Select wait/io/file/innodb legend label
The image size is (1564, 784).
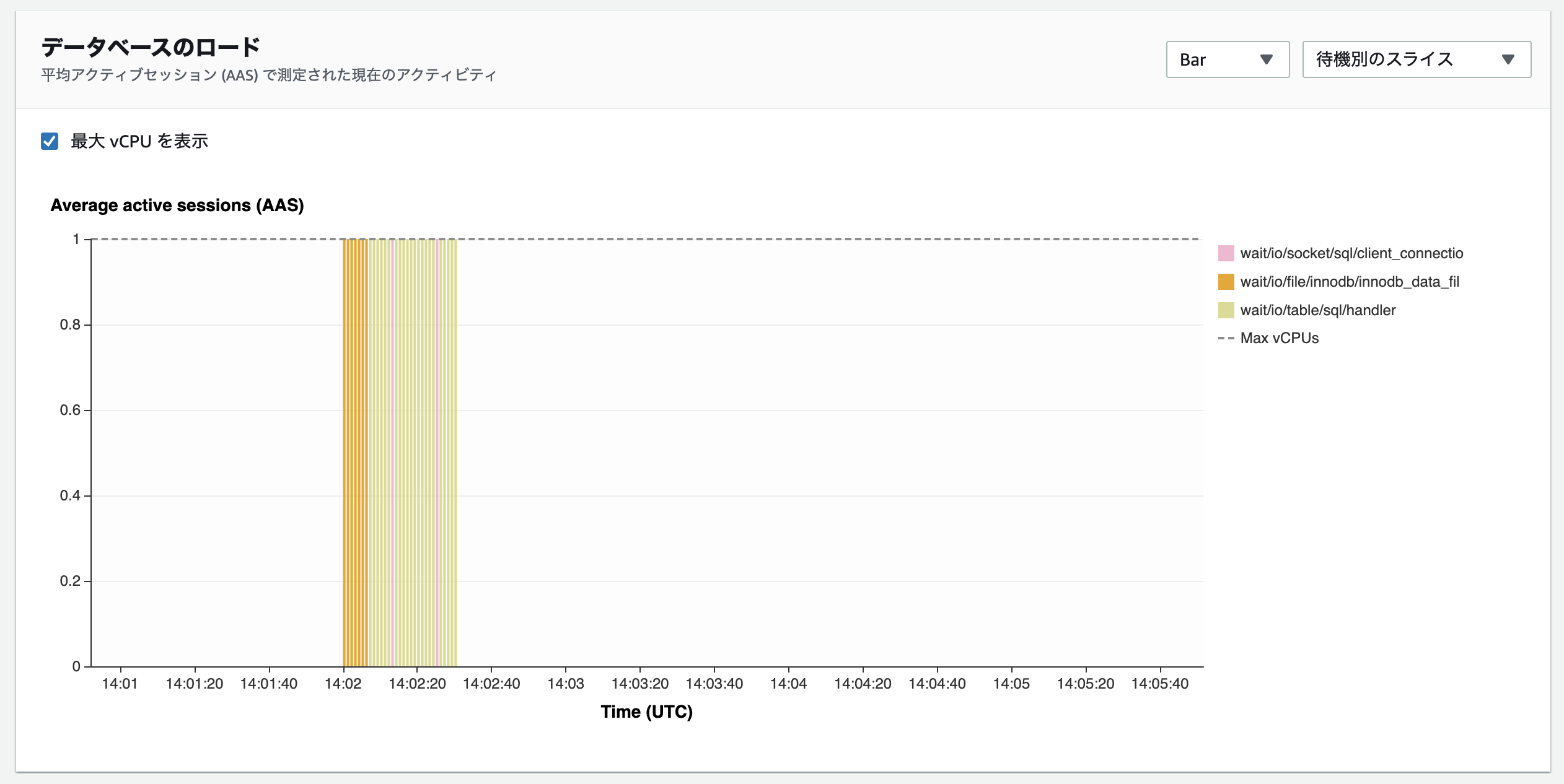click(x=1349, y=282)
